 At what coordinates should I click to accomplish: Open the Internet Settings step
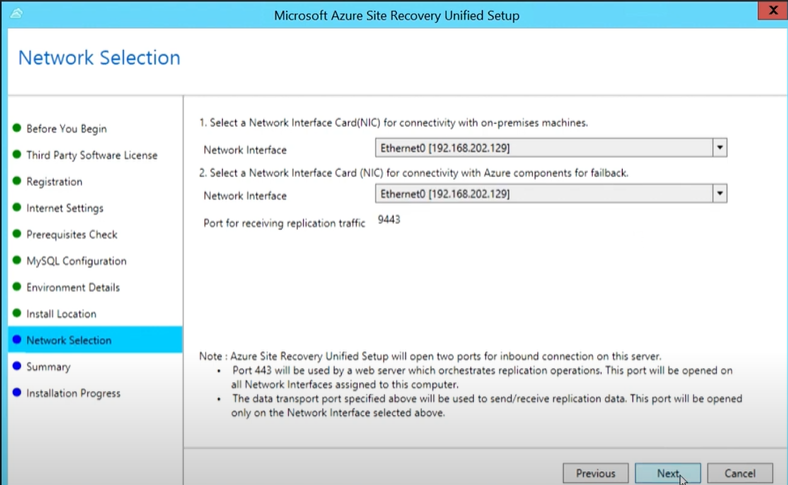coord(65,208)
